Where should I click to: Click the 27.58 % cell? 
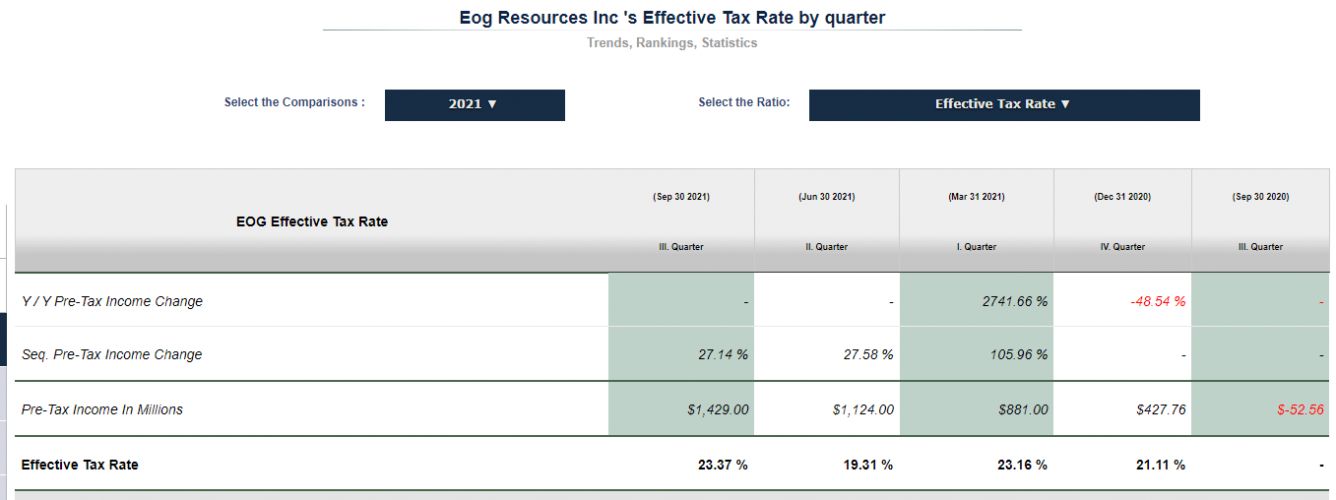(868, 355)
